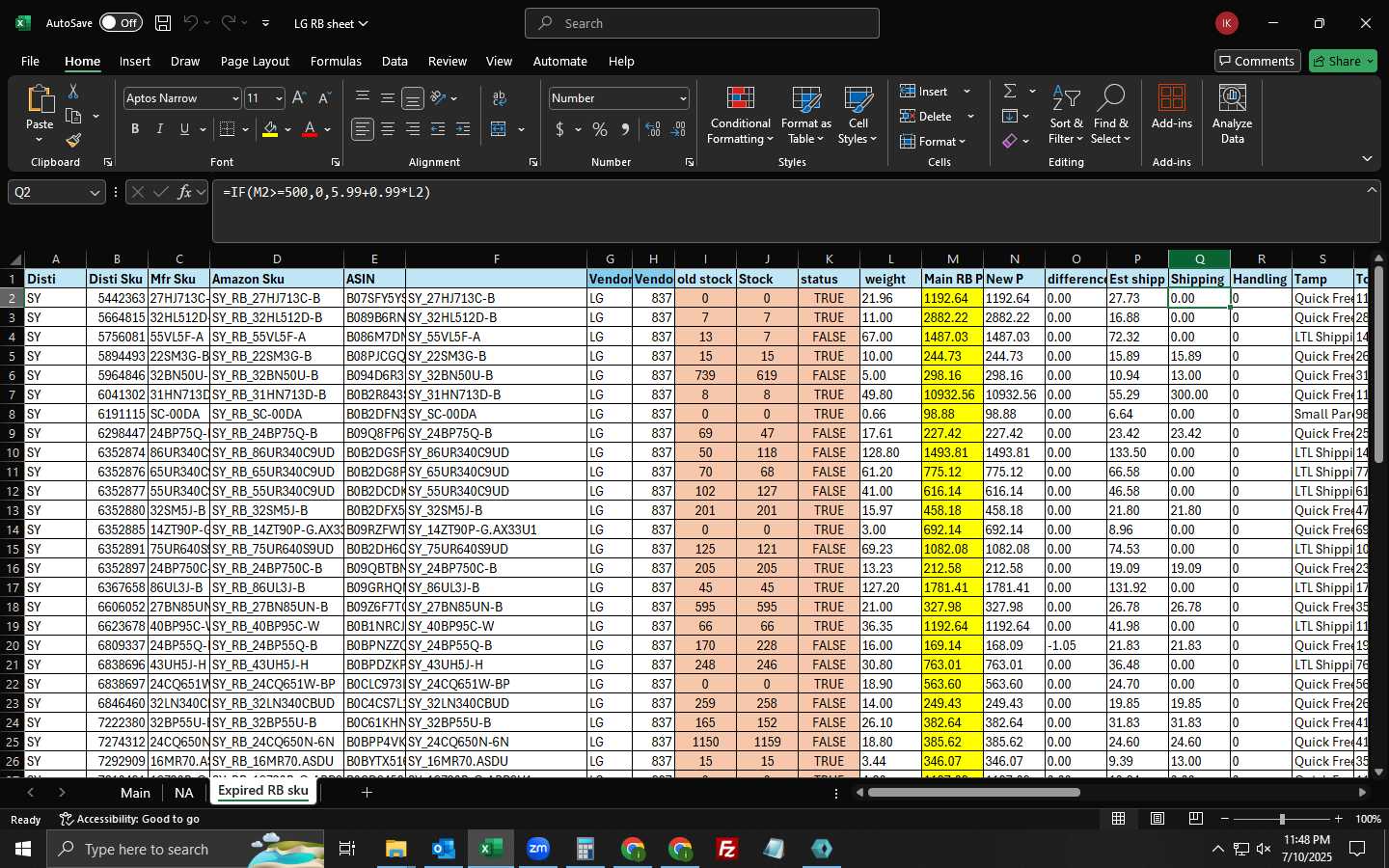Switch to Formulas ribbon tab
1389x868 pixels.
[x=336, y=61]
